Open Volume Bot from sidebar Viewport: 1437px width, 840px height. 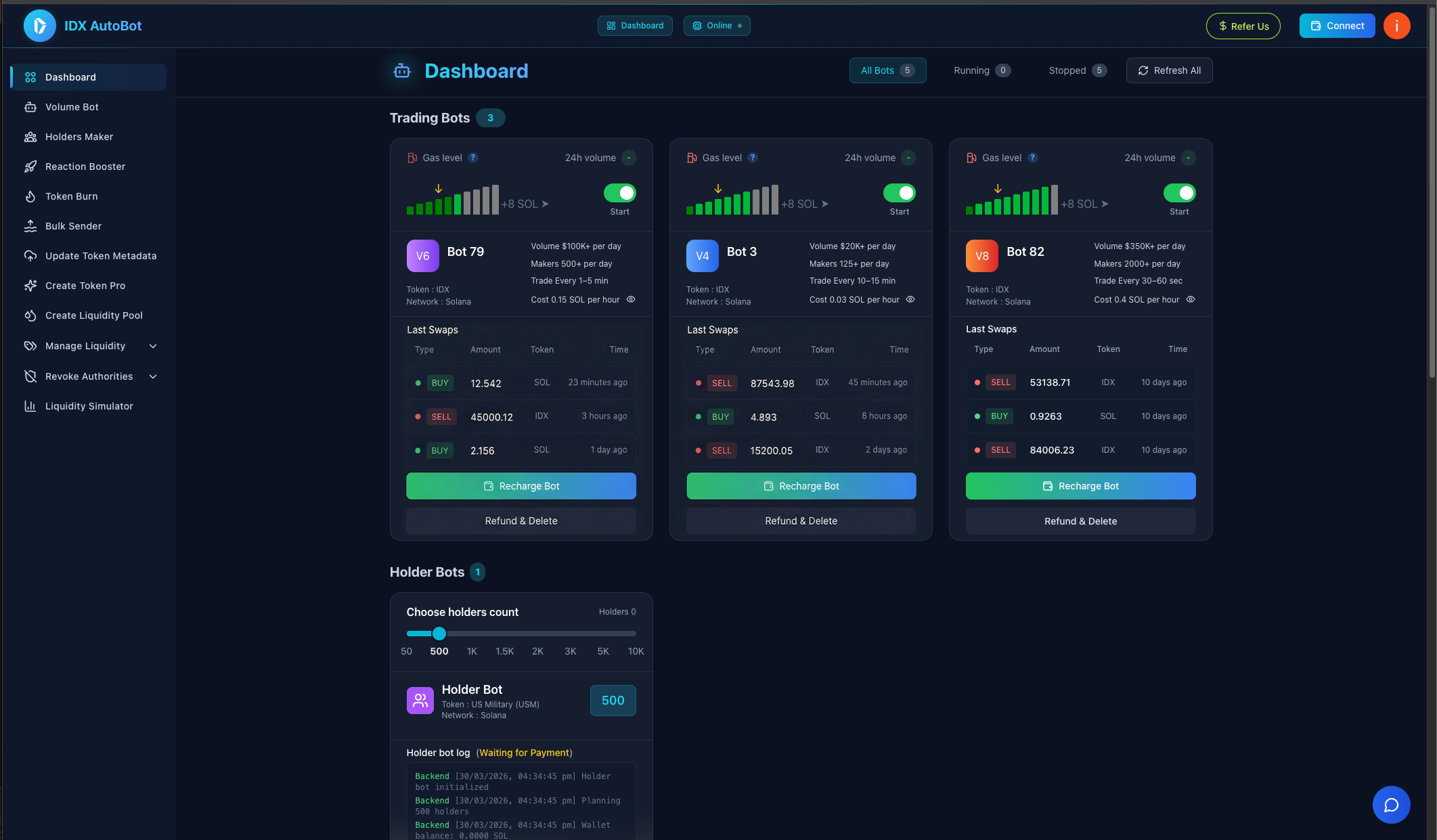point(88,107)
